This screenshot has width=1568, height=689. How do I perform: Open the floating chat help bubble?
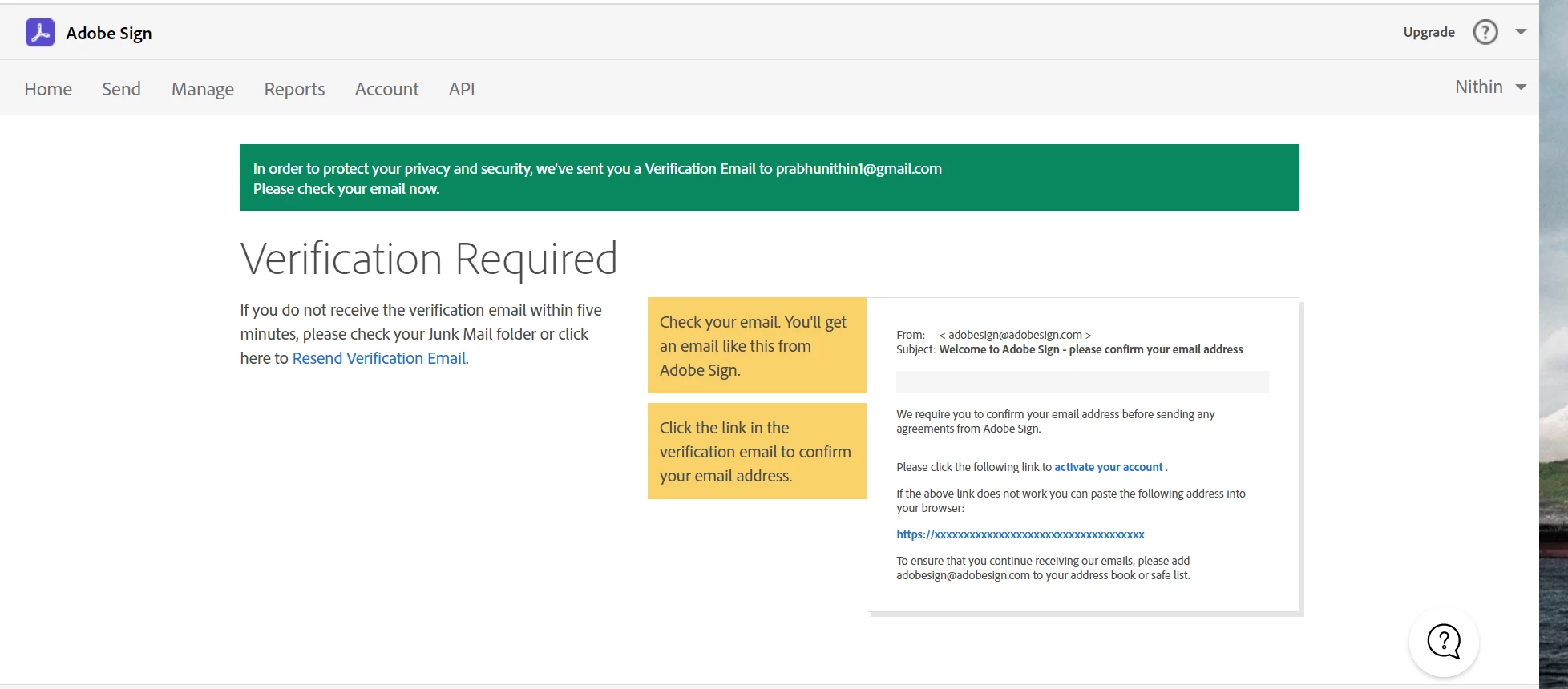point(1444,642)
